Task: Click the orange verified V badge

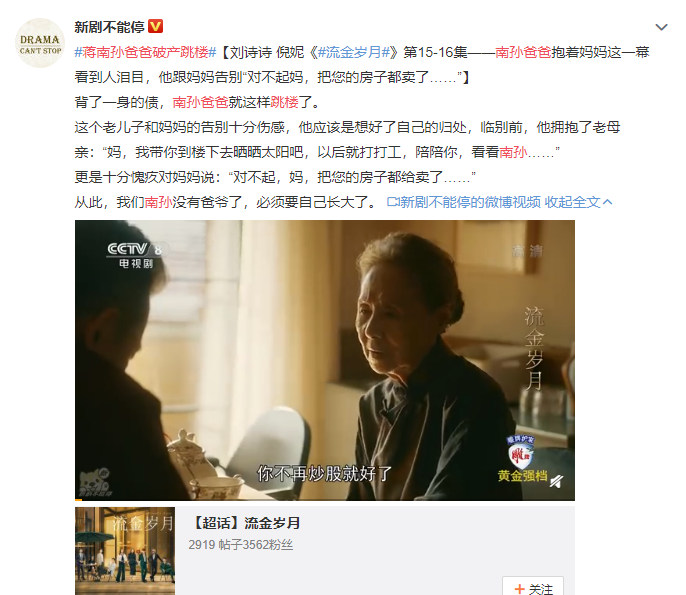Action: [156, 26]
